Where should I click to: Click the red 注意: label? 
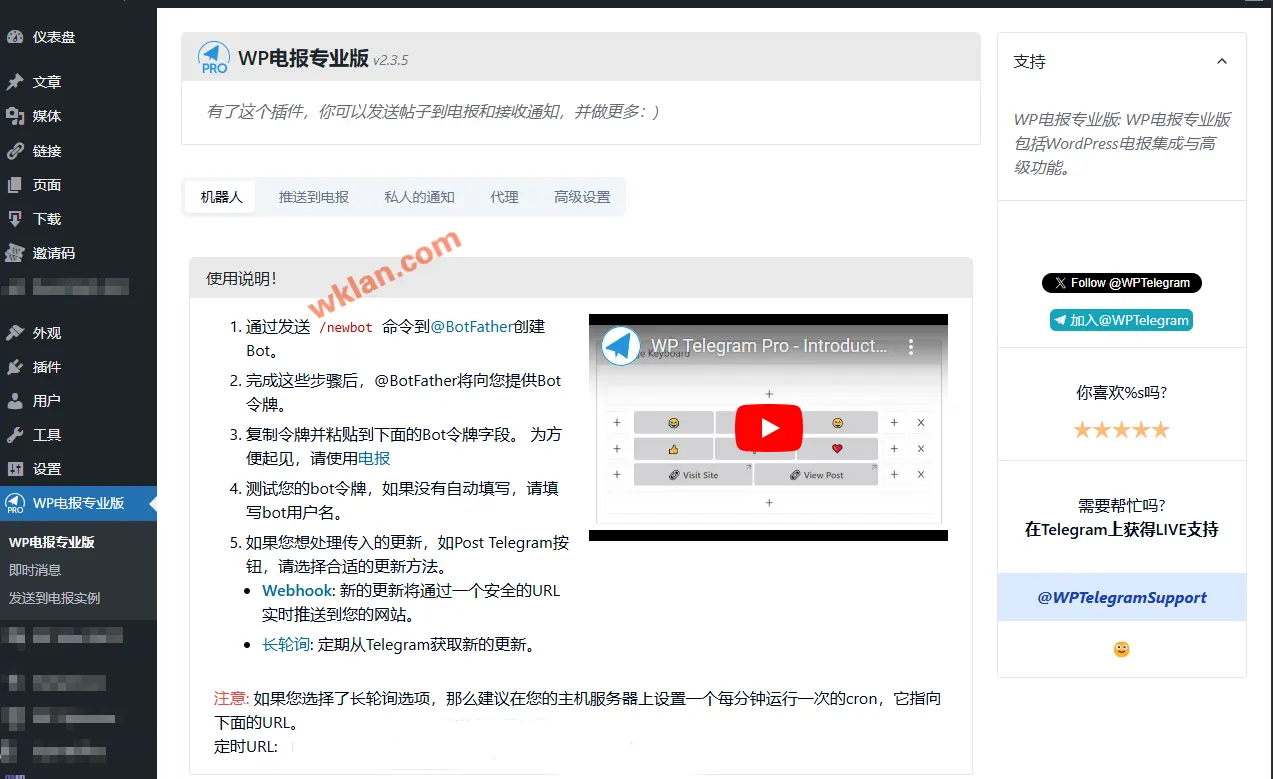coord(231,698)
